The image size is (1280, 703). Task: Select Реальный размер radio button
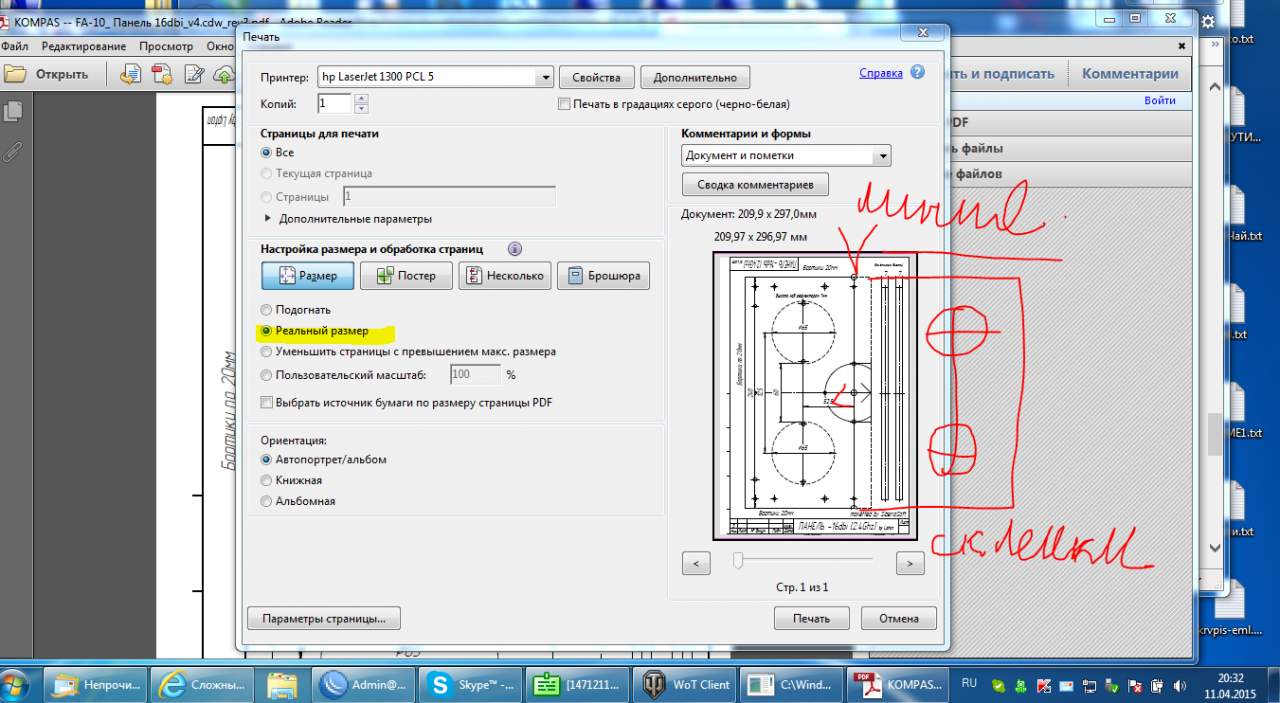[x=266, y=331]
